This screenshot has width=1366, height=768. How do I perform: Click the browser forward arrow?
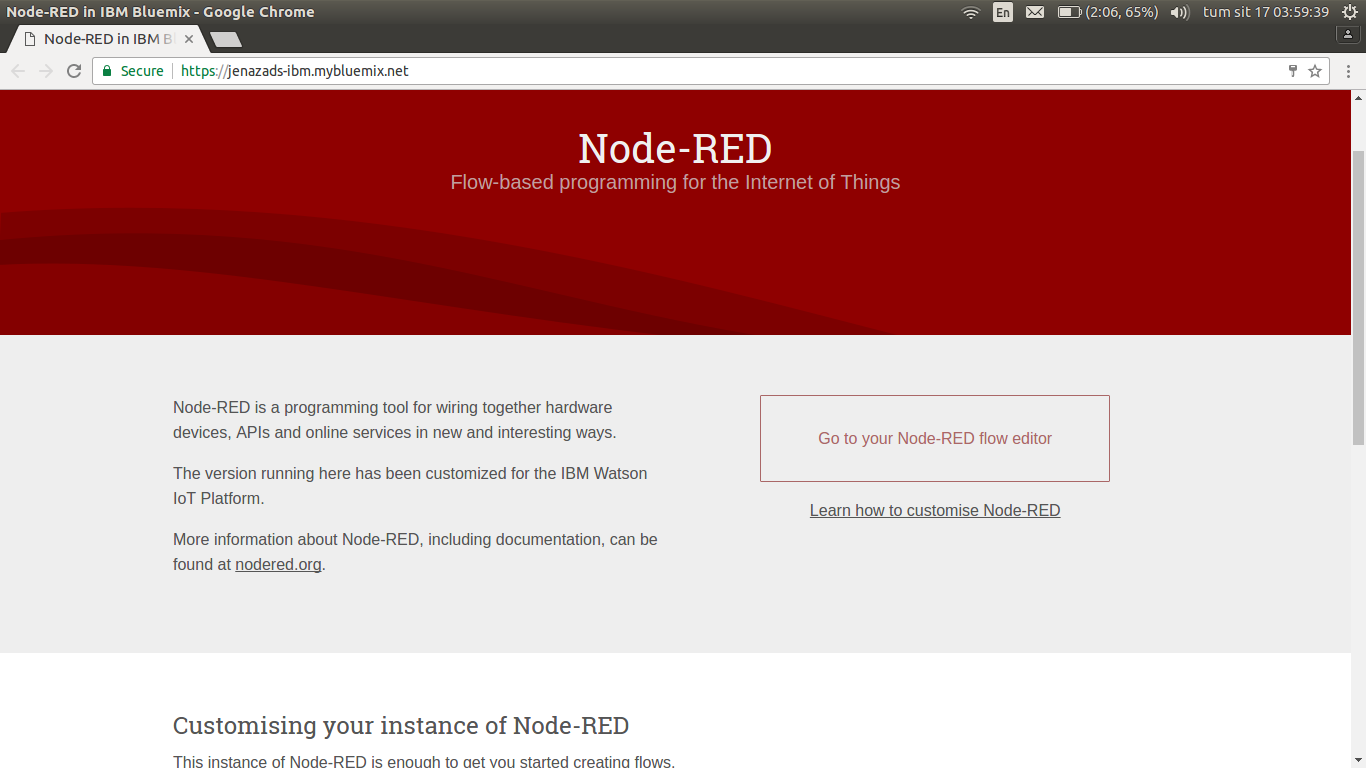(45, 71)
